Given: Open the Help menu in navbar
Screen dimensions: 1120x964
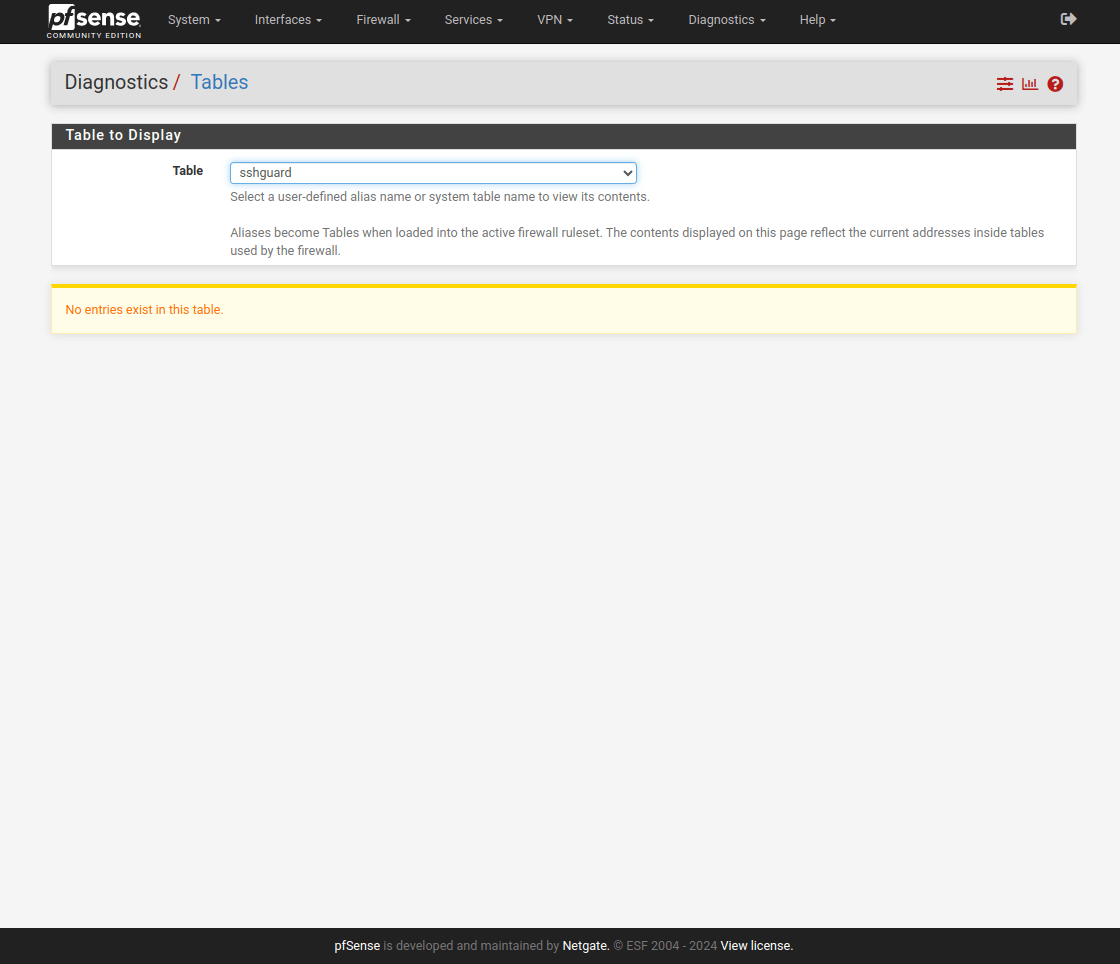Looking at the screenshot, I should click(x=817, y=20).
